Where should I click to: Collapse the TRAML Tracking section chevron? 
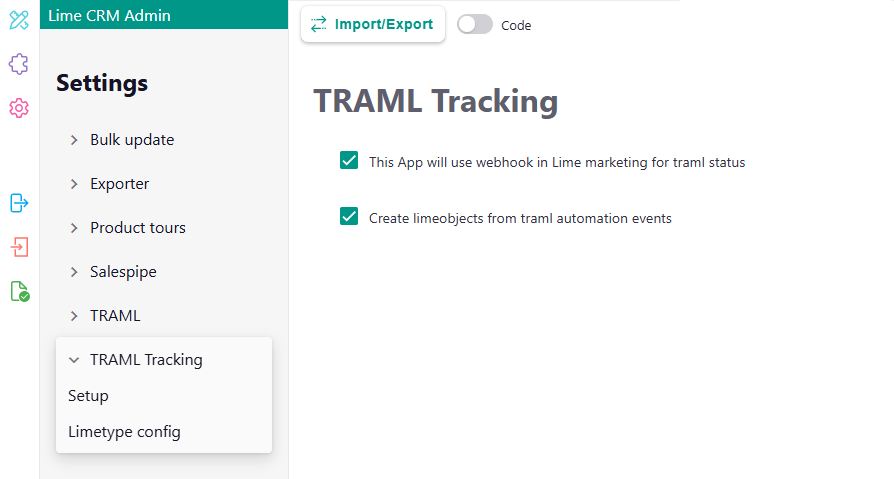(x=74, y=360)
